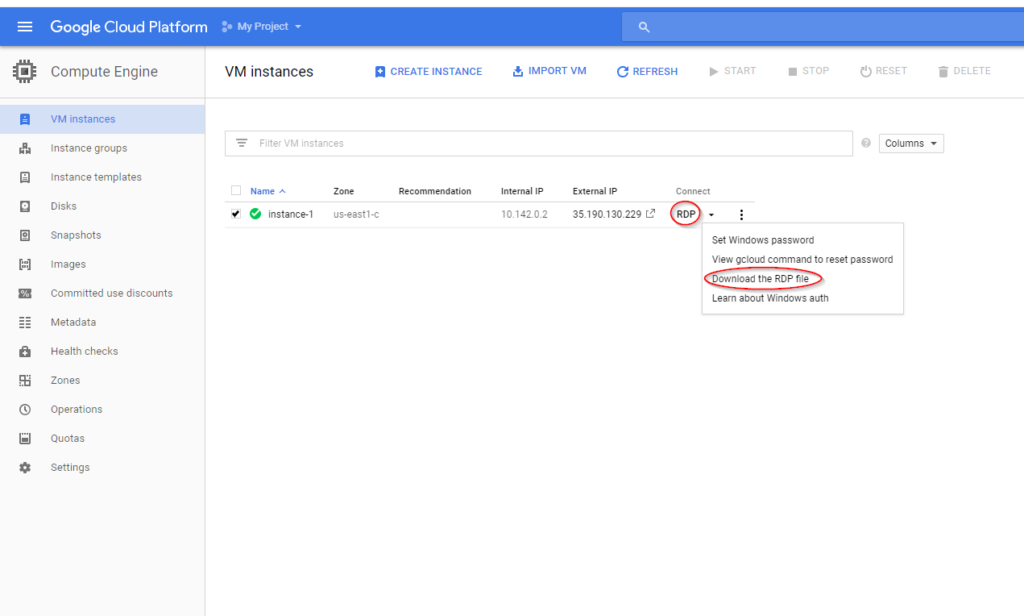Click the REFRESH button

647,71
